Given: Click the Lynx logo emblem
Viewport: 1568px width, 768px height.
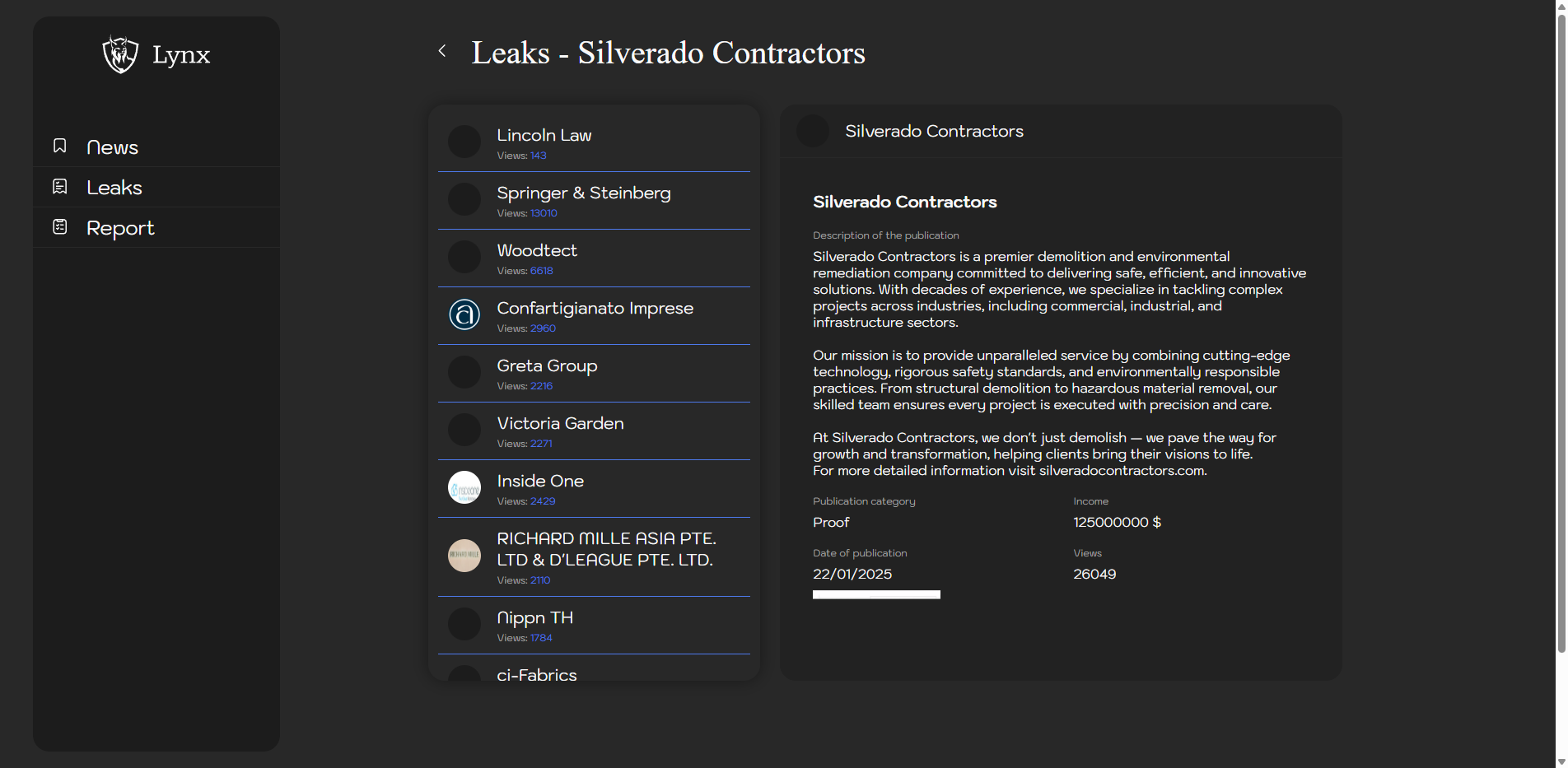Looking at the screenshot, I should [x=120, y=54].
